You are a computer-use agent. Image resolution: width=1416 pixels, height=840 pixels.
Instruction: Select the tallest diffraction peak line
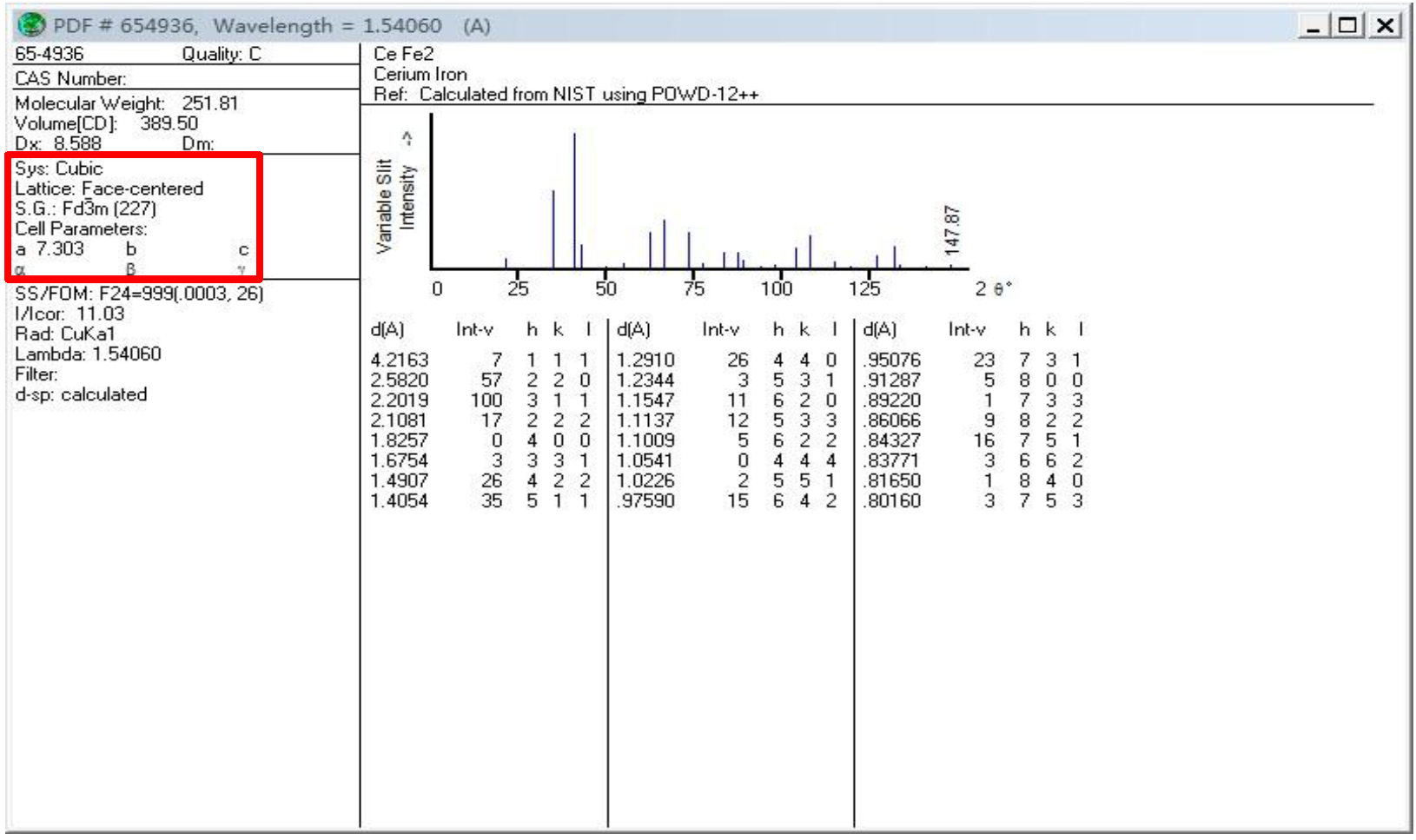(574, 200)
